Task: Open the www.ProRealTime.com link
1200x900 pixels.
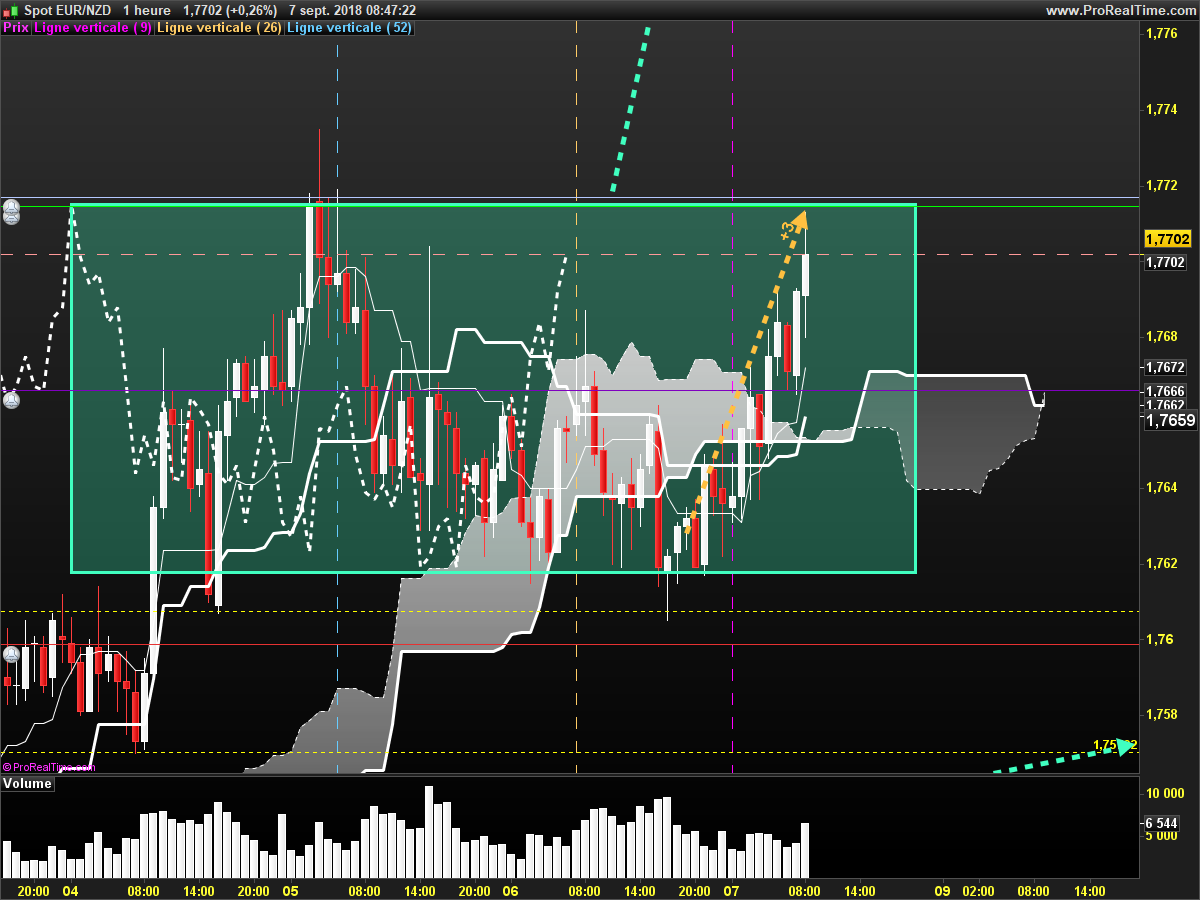Action: click(x=1120, y=10)
